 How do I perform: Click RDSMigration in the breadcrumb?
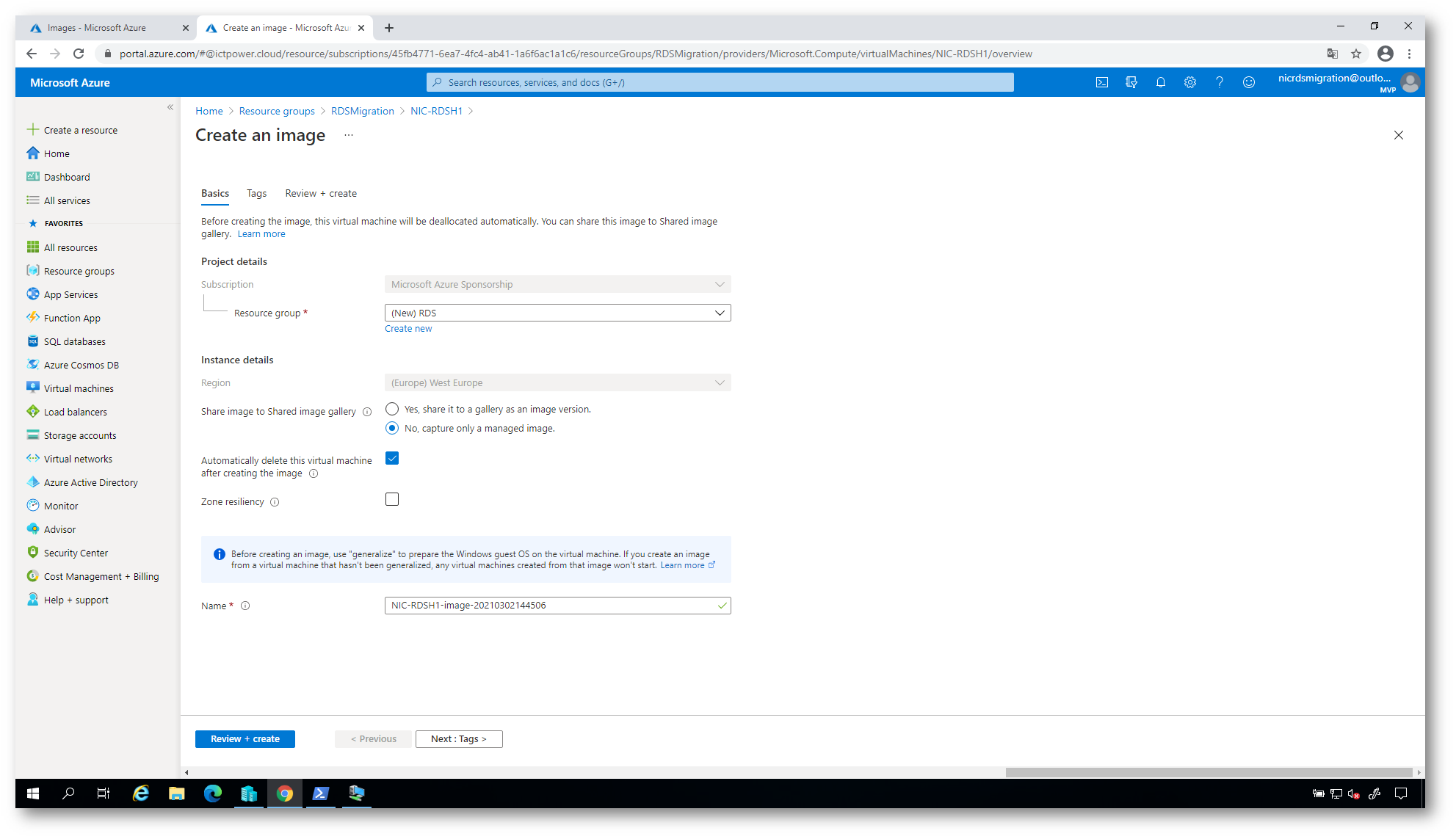coord(363,111)
